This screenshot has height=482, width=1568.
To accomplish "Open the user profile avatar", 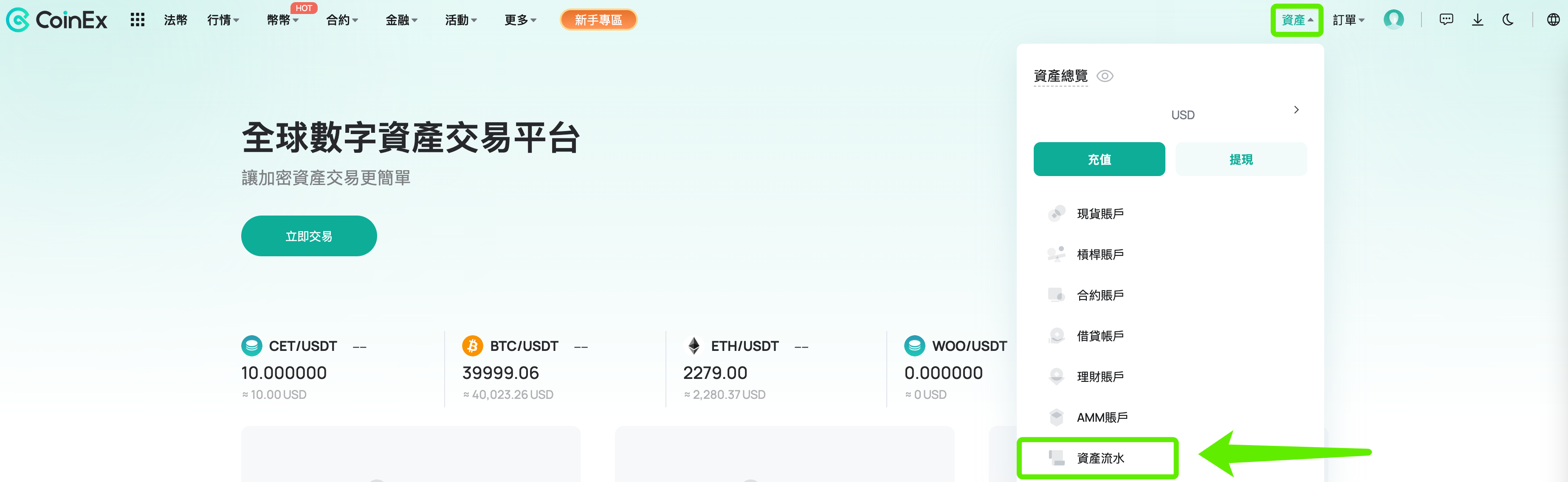I will click(x=1394, y=20).
